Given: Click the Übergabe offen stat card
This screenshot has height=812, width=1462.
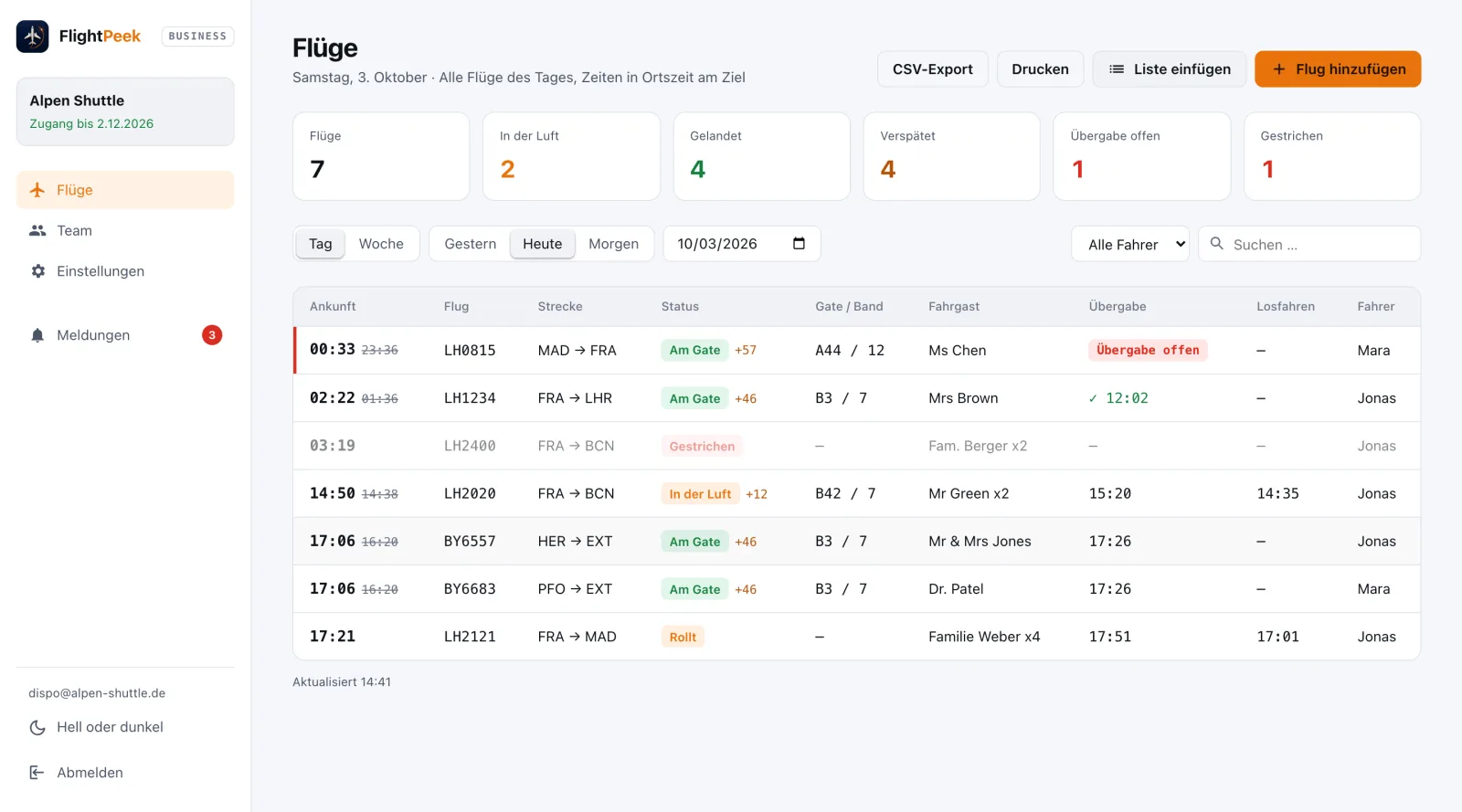Looking at the screenshot, I should click(x=1142, y=156).
